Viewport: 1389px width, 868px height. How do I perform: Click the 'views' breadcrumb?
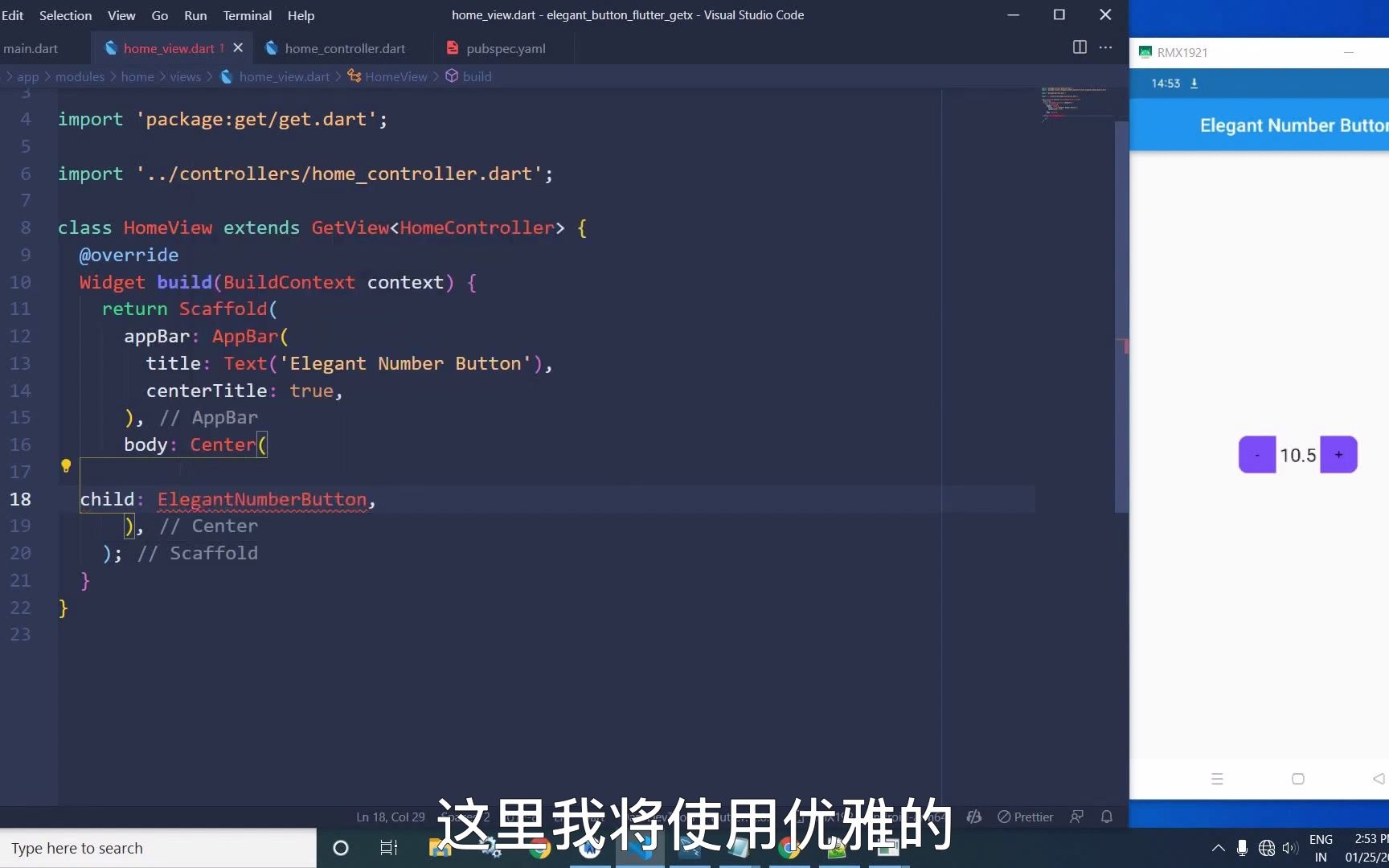point(186,76)
